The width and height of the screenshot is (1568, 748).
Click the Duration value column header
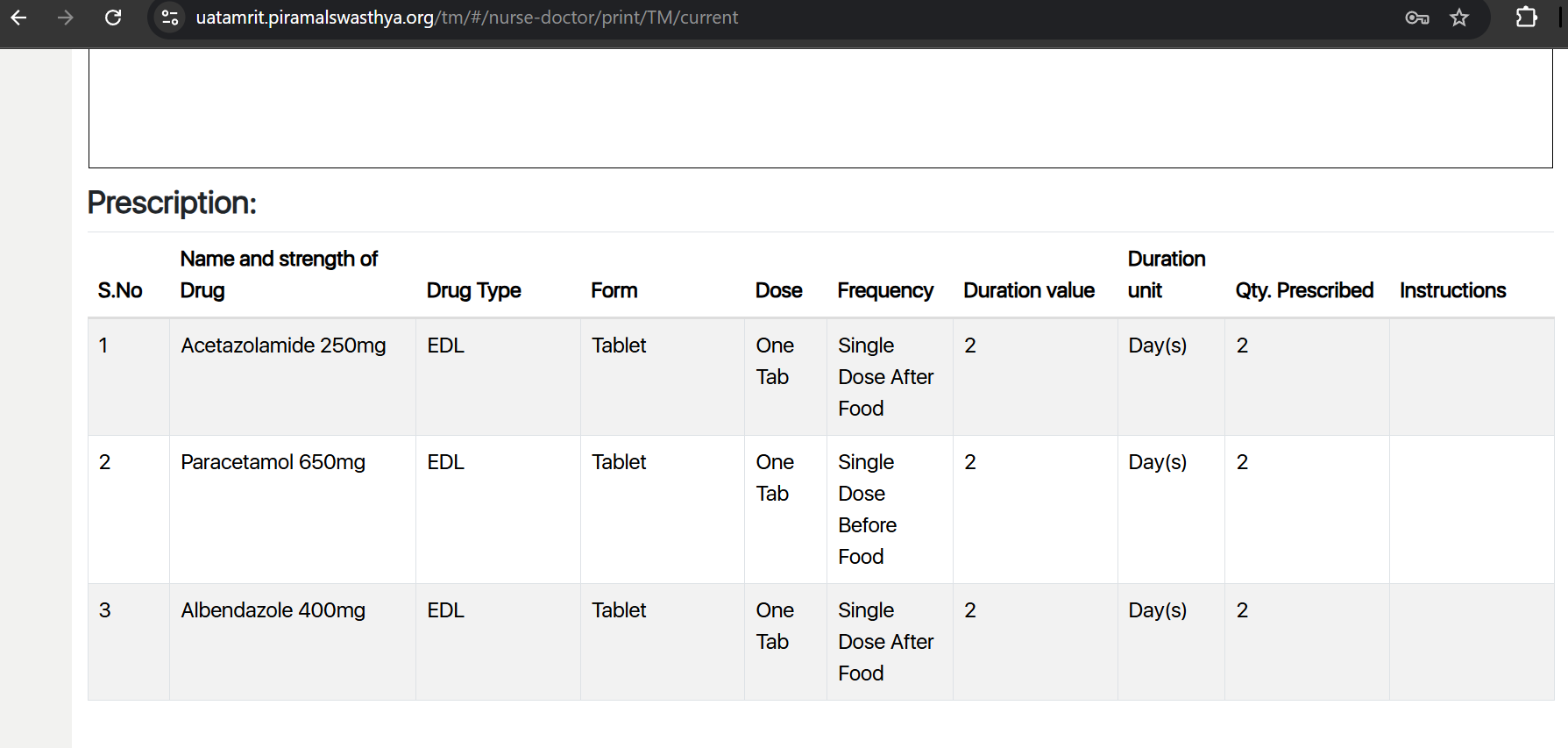click(1028, 290)
